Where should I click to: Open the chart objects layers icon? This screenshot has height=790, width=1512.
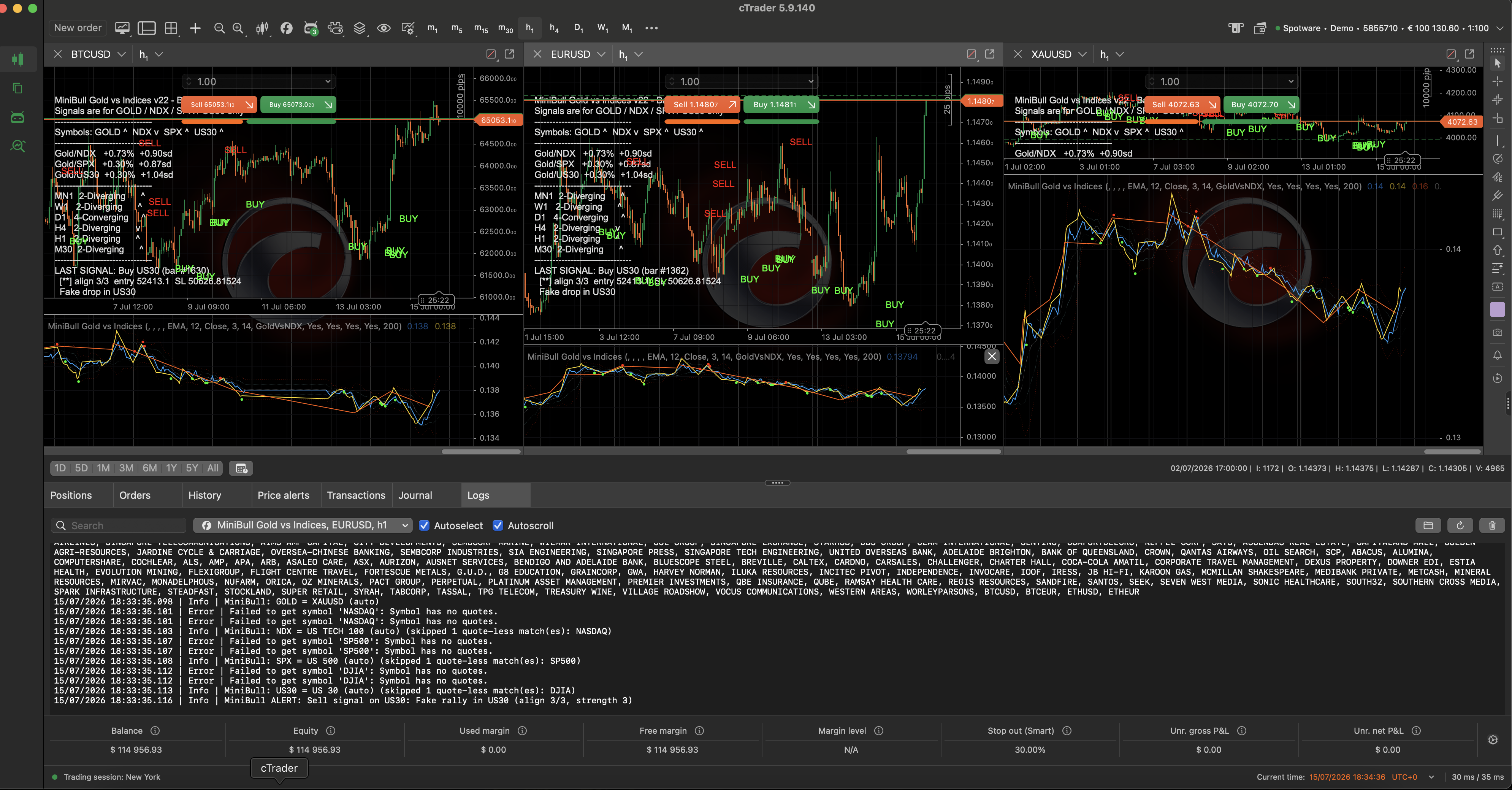(359, 28)
